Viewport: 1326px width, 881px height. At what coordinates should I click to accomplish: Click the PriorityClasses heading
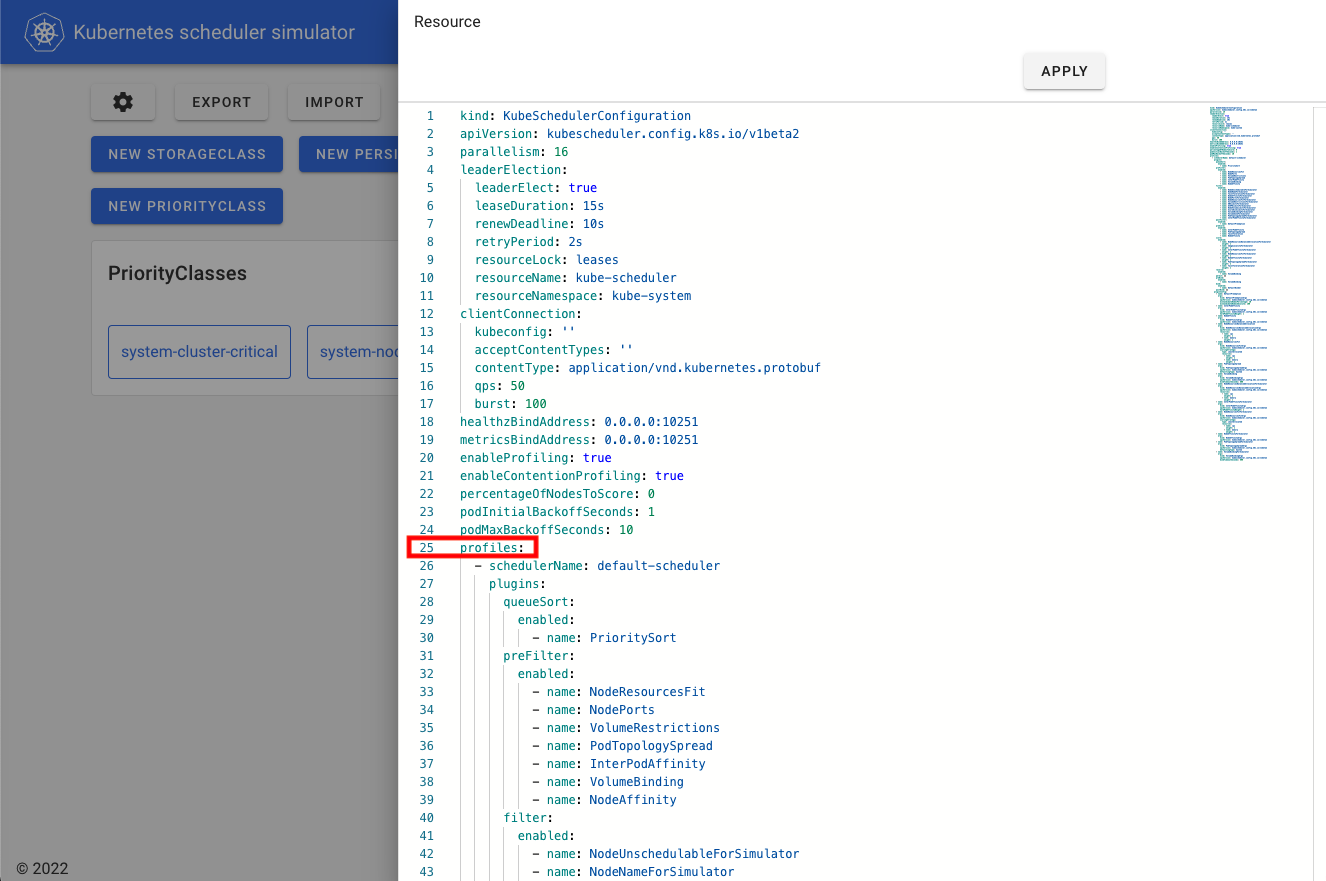[x=177, y=273]
